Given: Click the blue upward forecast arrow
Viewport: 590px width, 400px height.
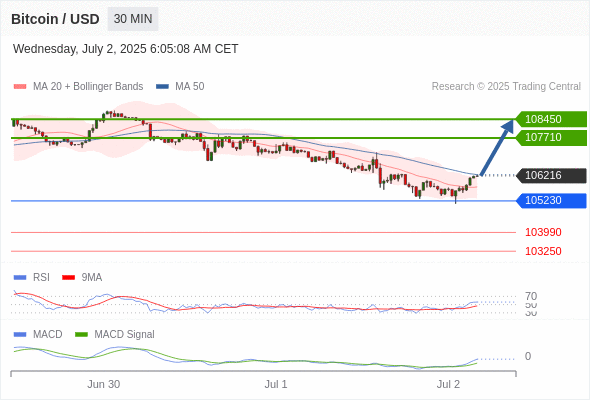Looking at the screenshot, I should [497, 148].
